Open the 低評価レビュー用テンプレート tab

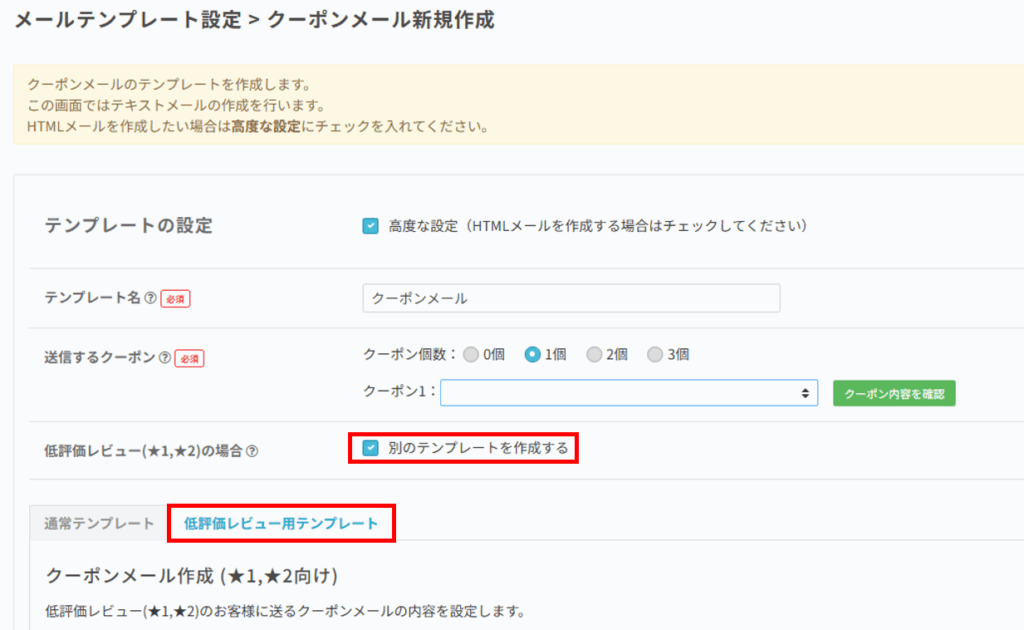pos(281,523)
